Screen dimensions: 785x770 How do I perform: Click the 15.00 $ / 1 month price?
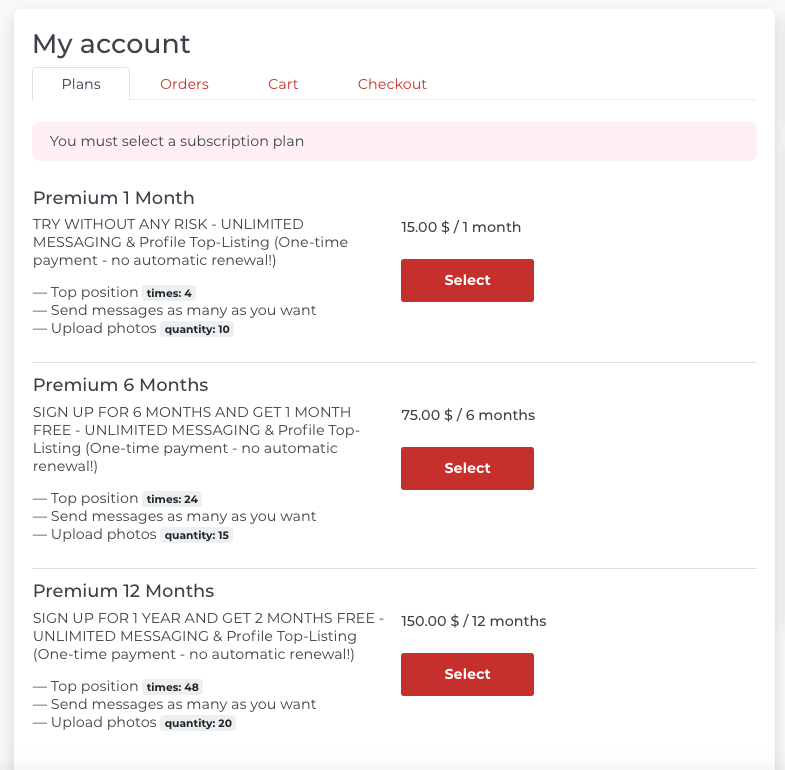tap(461, 227)
